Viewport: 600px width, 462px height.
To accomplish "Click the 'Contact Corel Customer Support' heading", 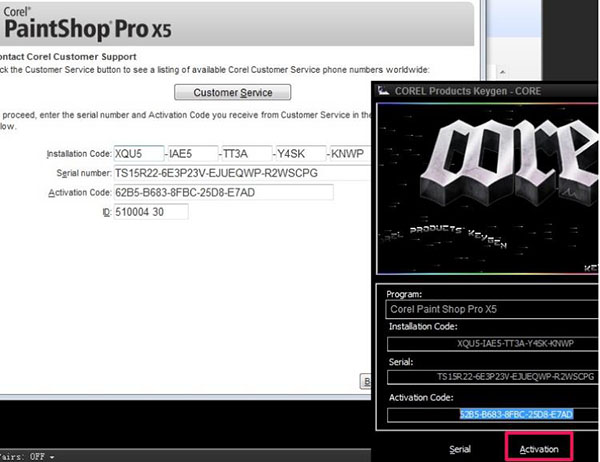I will (68, 57).
